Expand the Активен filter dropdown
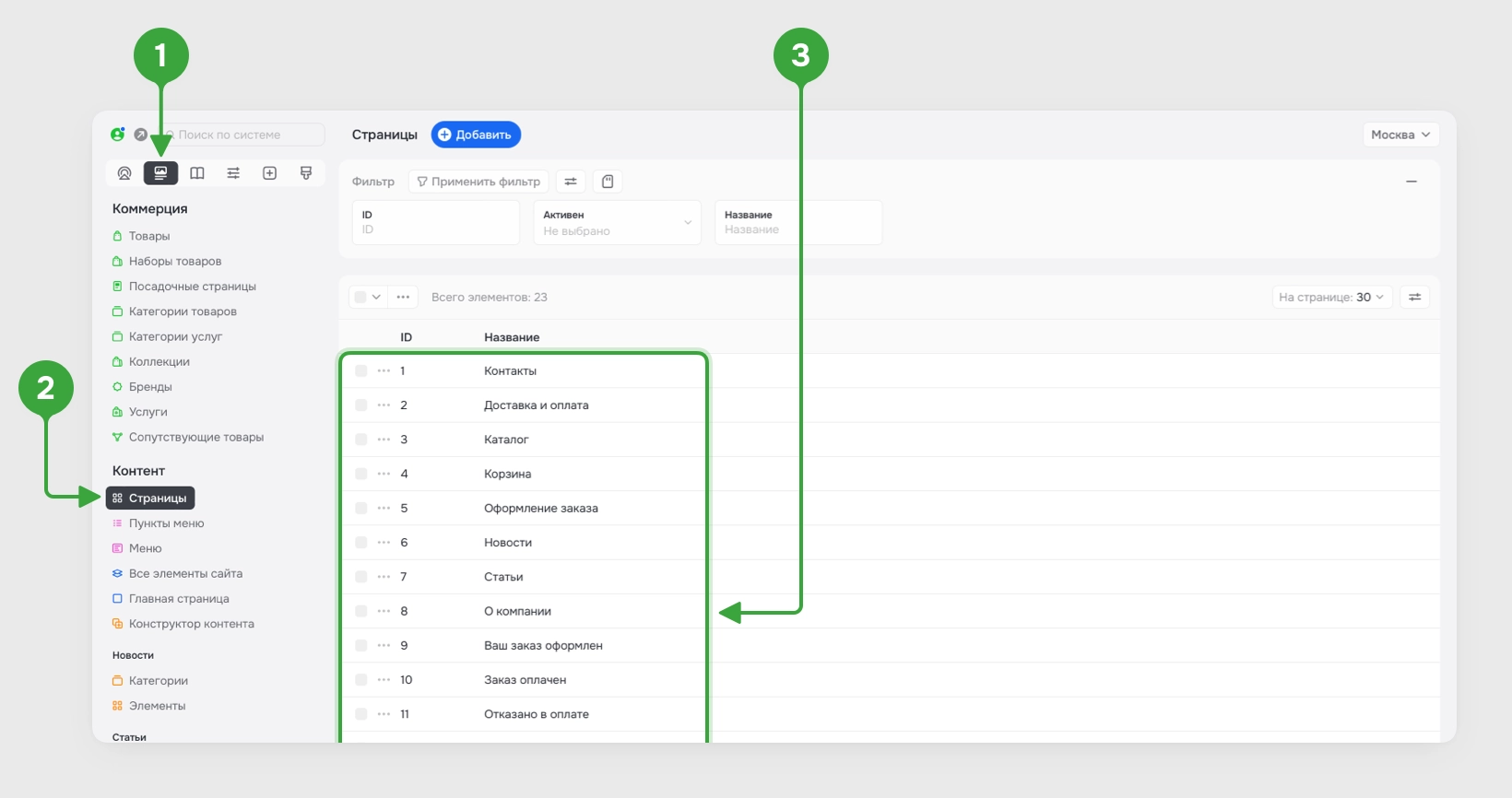 (x=618, y=223)
